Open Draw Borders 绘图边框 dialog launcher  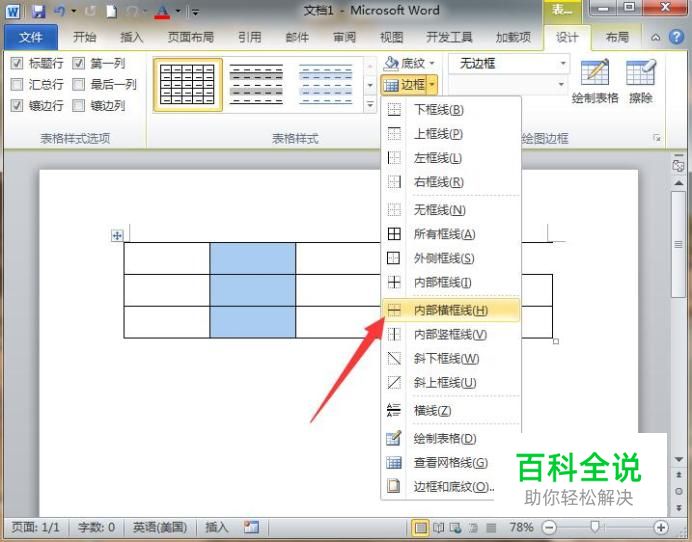(x=657, y=138)
